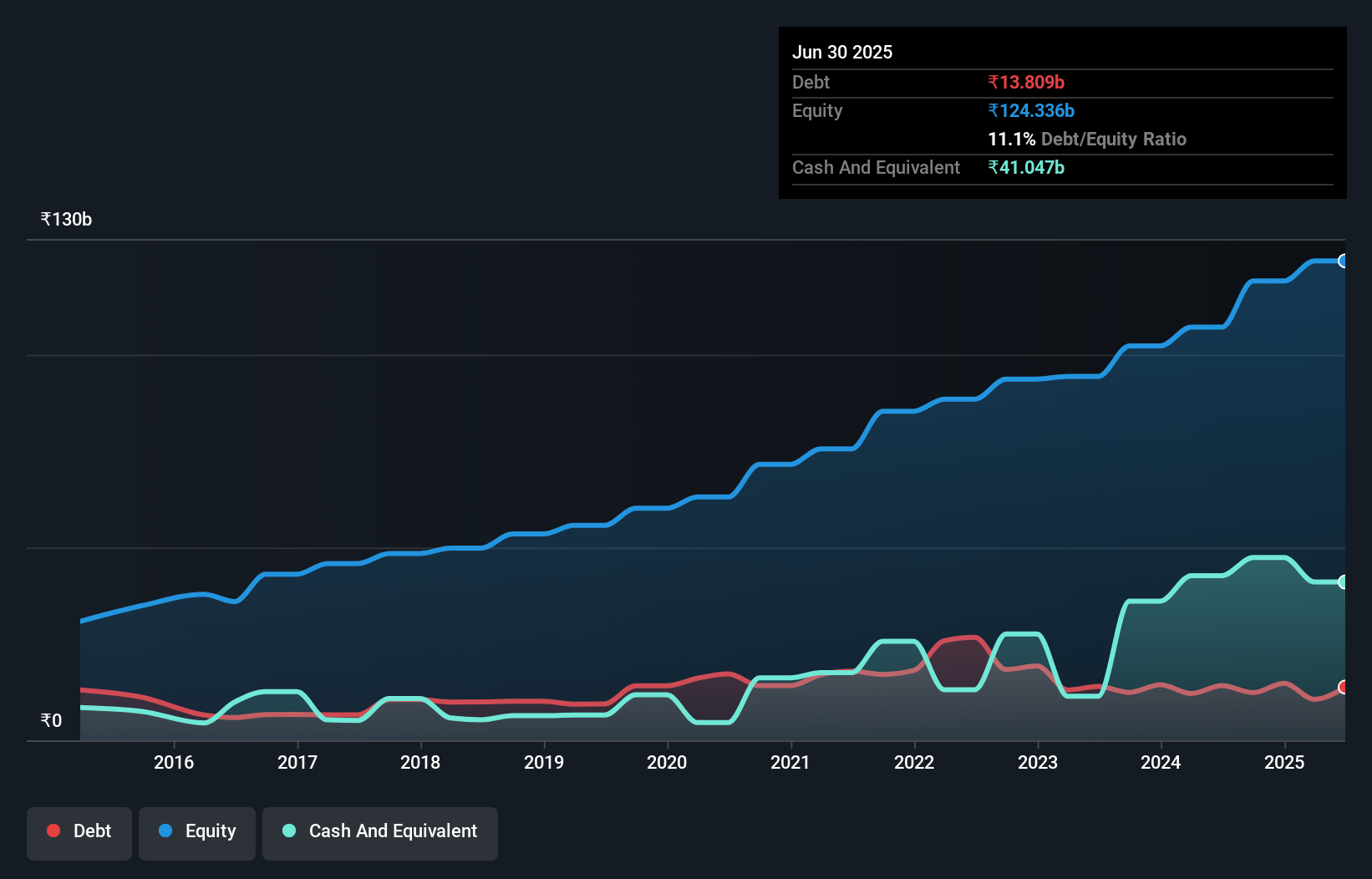Click the rupee symbol on ₹0 axis label

pyautogui.click(x=47, y=720)
